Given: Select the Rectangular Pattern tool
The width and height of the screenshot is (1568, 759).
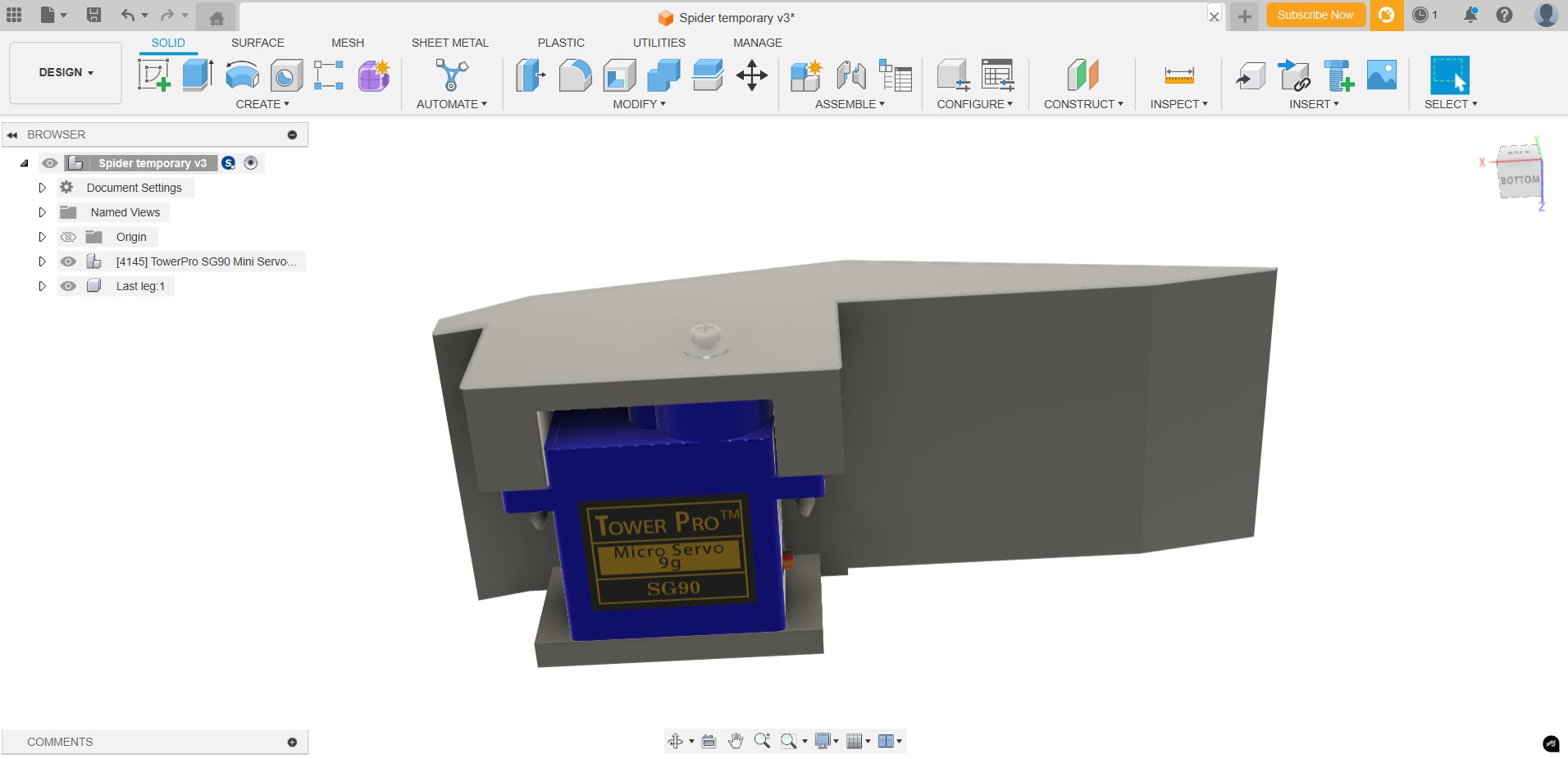Looking at the screenshot, I should point(329,75).
